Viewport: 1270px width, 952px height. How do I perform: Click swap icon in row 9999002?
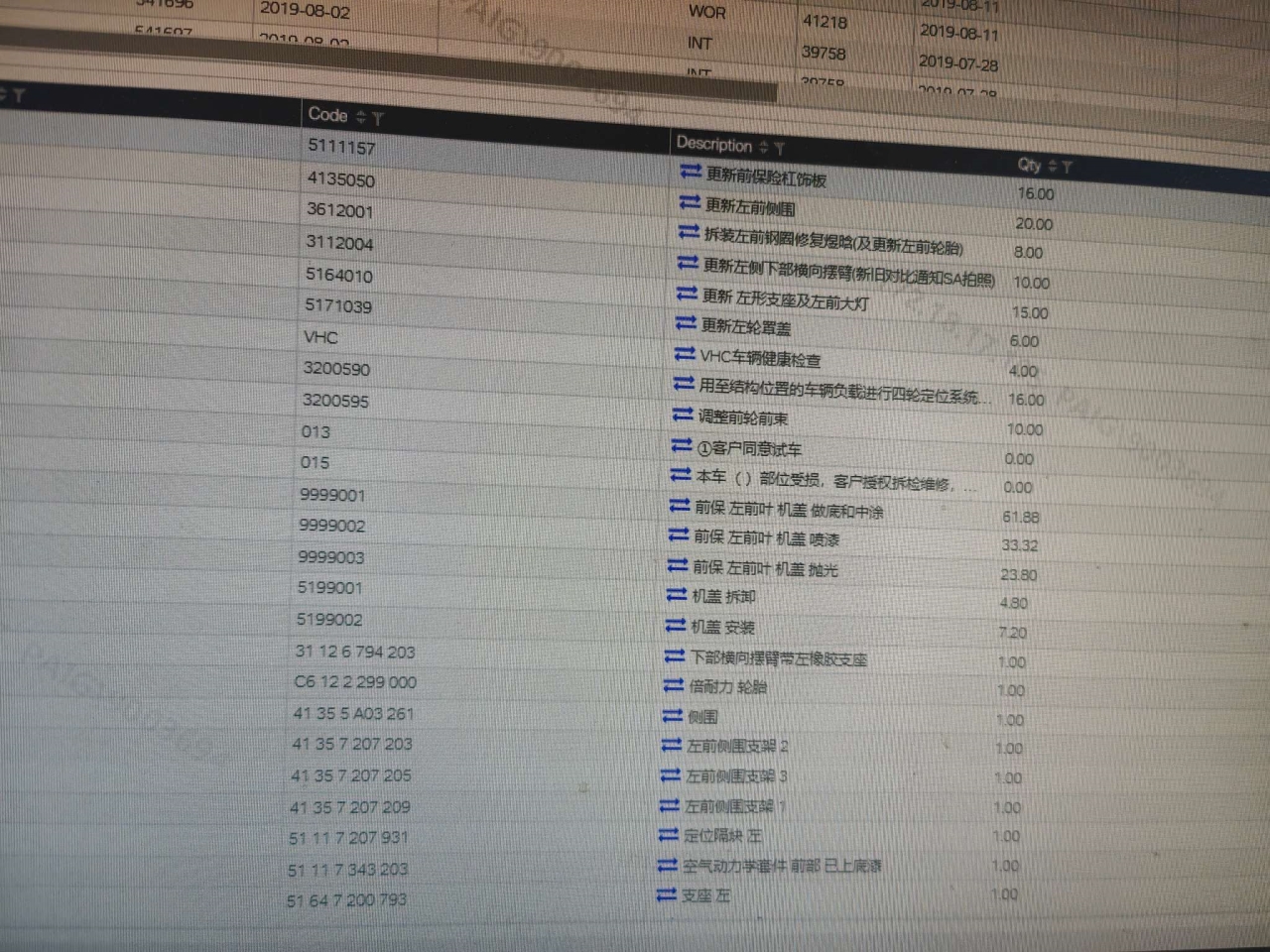click(x=679, y=535)
